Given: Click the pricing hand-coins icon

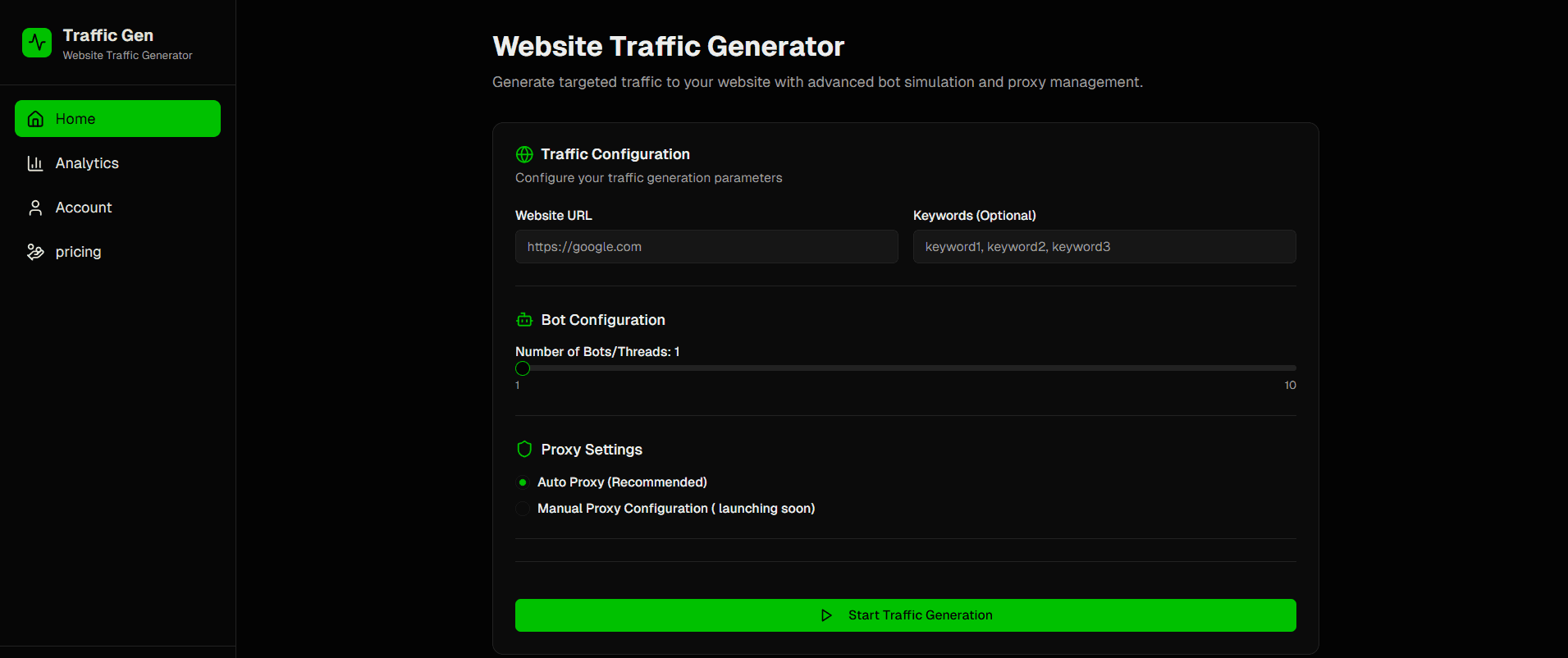Looking at the screenshot, I should pos(35,252).
